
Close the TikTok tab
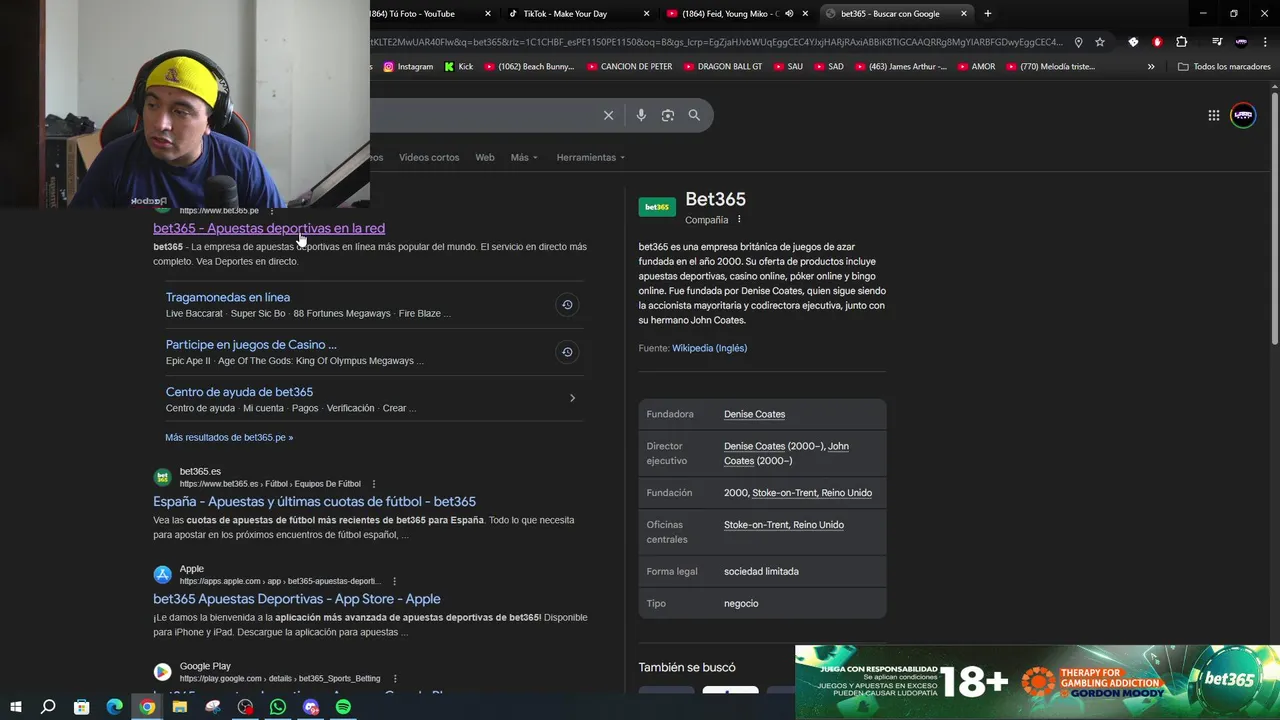point(646,14)
